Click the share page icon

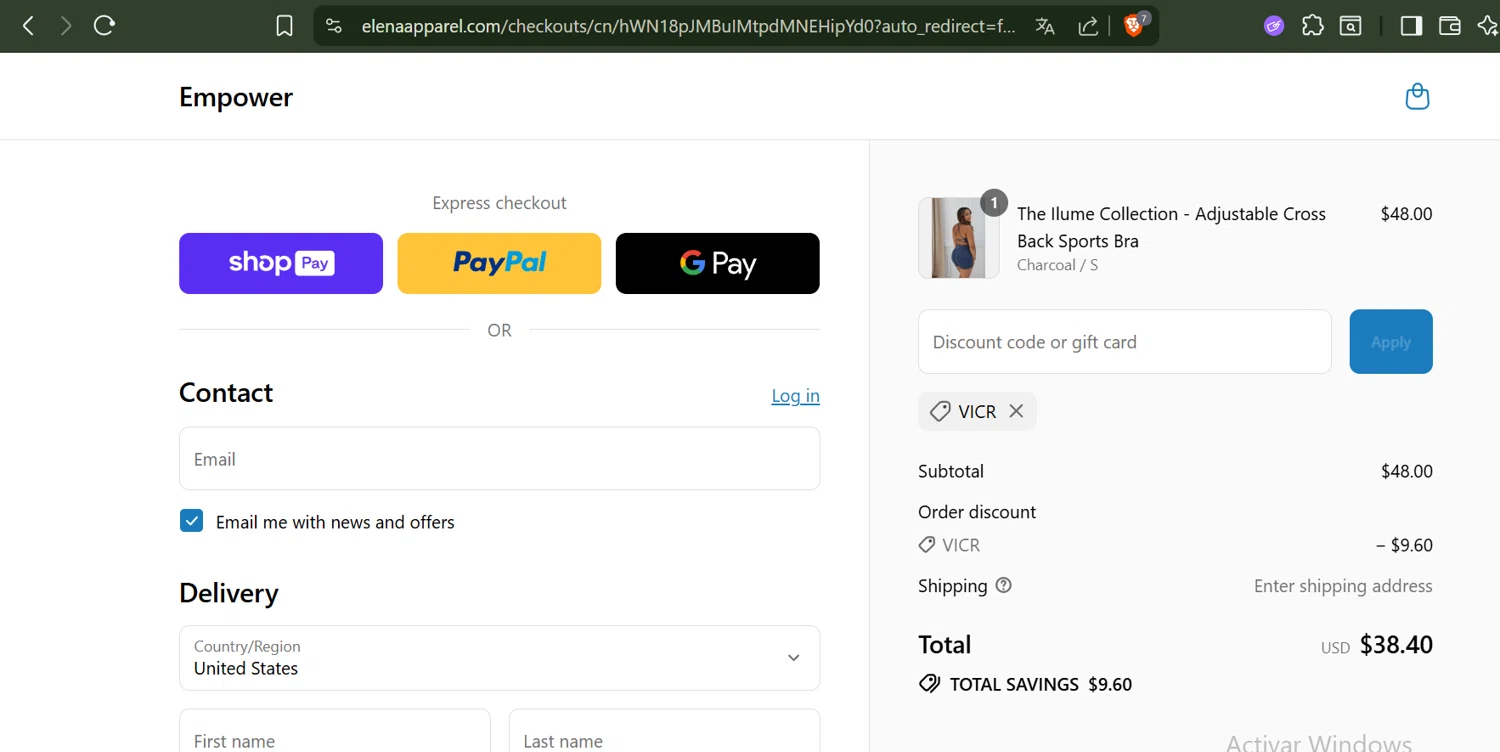[x=1088, y=26]
